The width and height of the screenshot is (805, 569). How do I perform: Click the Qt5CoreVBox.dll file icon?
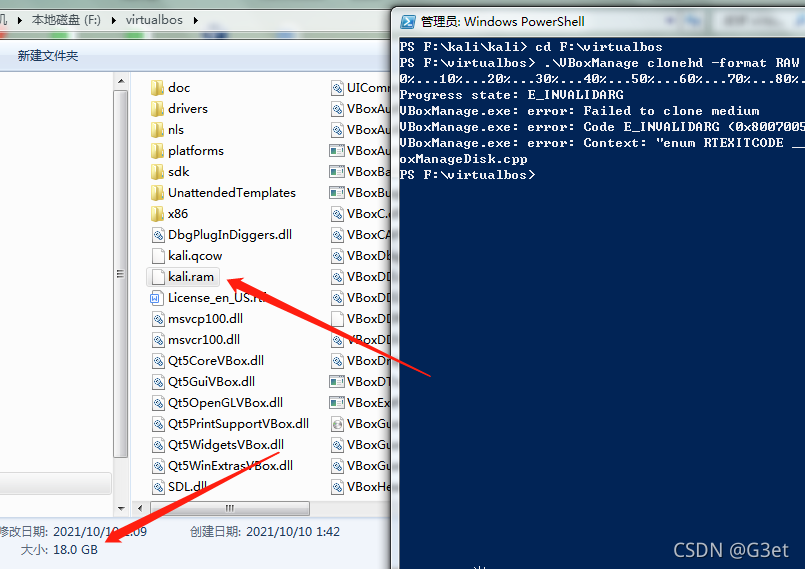[158, 361]
